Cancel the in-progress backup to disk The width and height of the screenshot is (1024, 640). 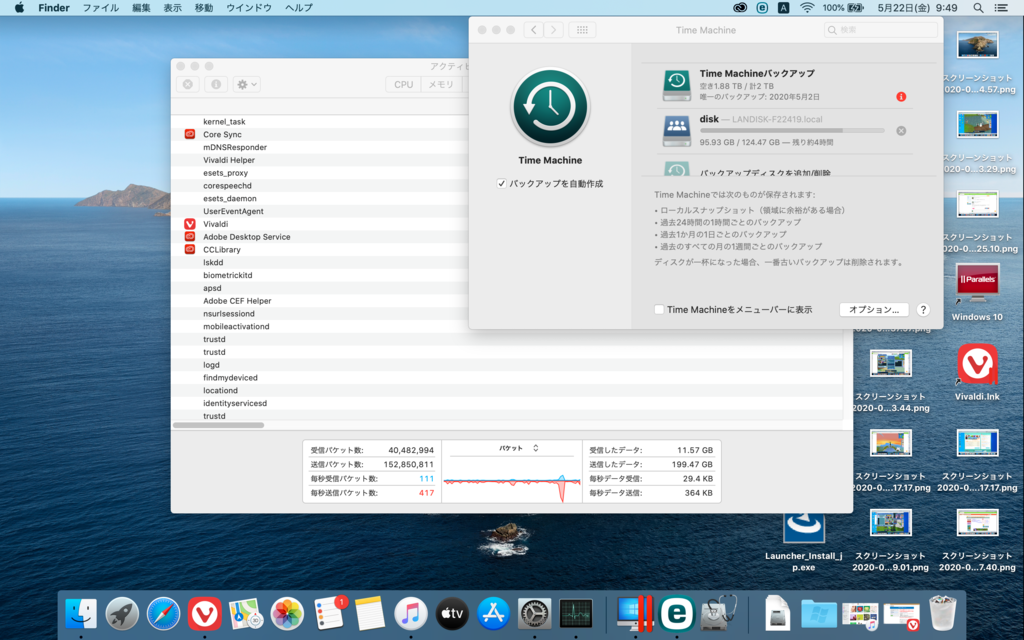(901, 131)
